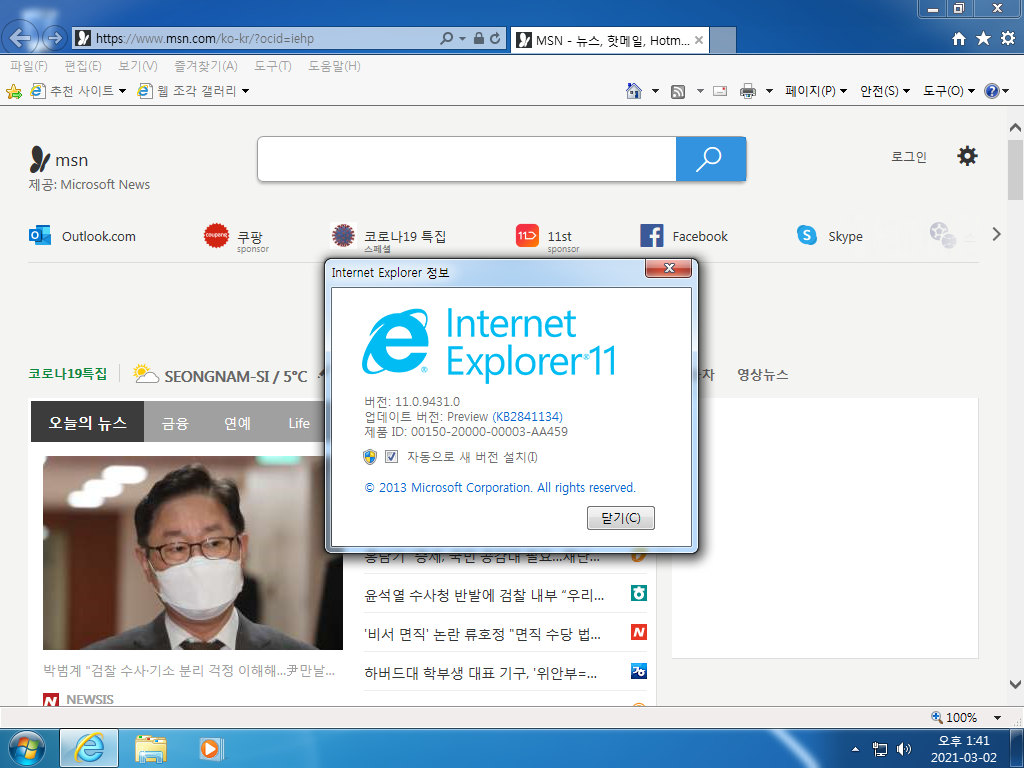Expand the 웹 조각 갤러리 dropdown arrow
Screen dimensions: 1024x768
[x=246, y=91]
